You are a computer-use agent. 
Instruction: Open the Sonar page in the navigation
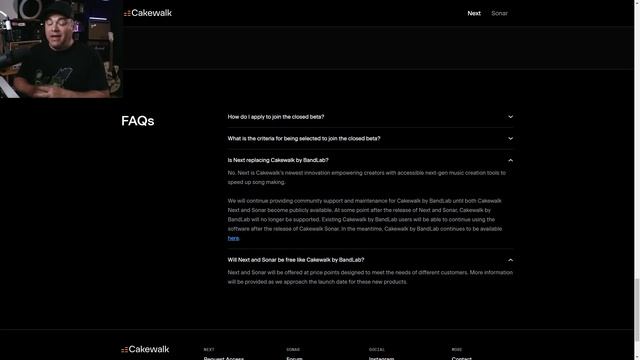pos(499,13)
